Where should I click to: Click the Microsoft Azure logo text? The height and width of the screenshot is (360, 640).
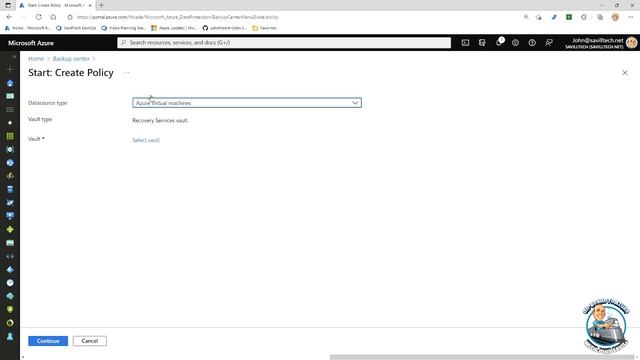point(31,43)
